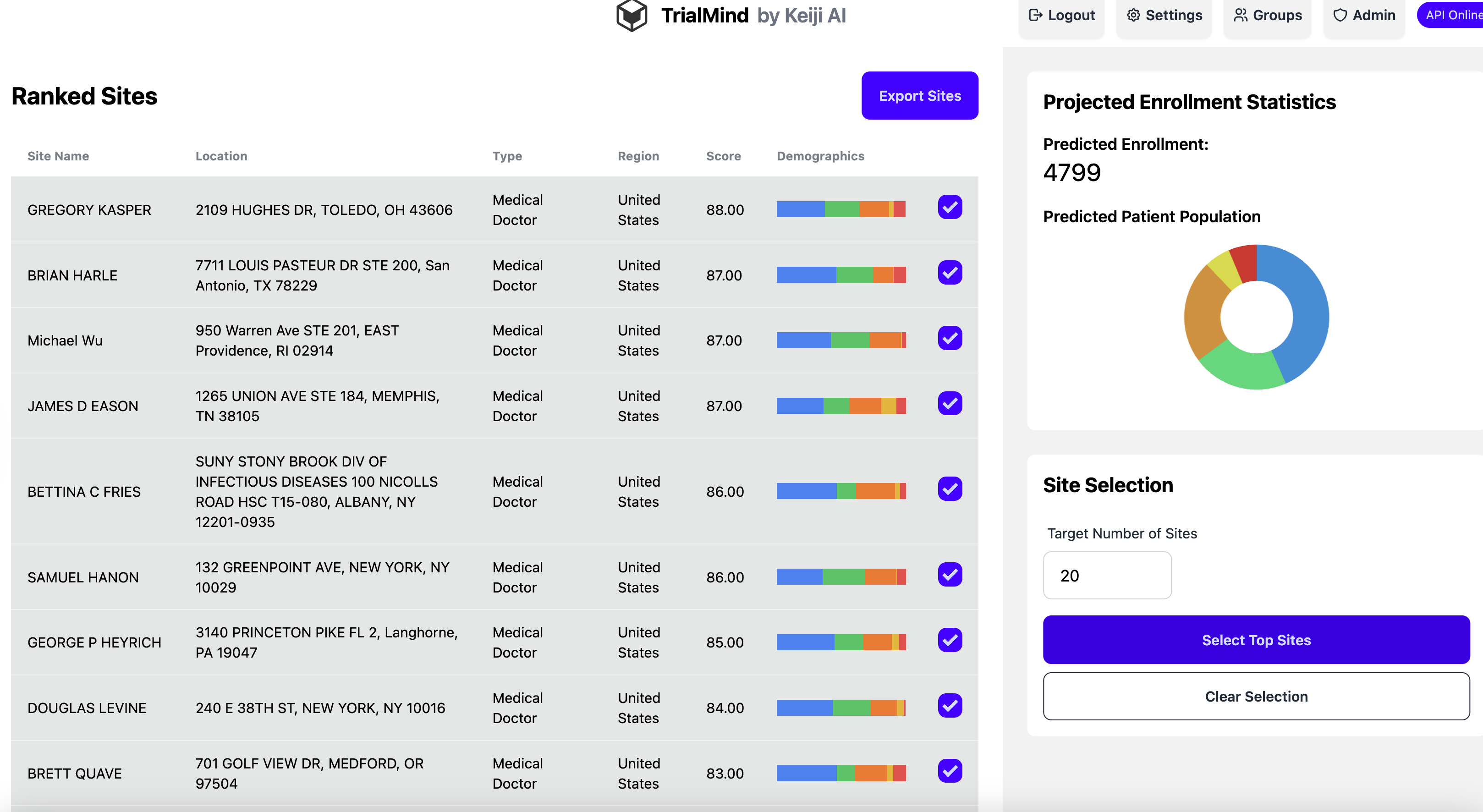Click the API Online status badge
The image size is (1483, 812).
pyautogui.click(x=1452, y=16)
